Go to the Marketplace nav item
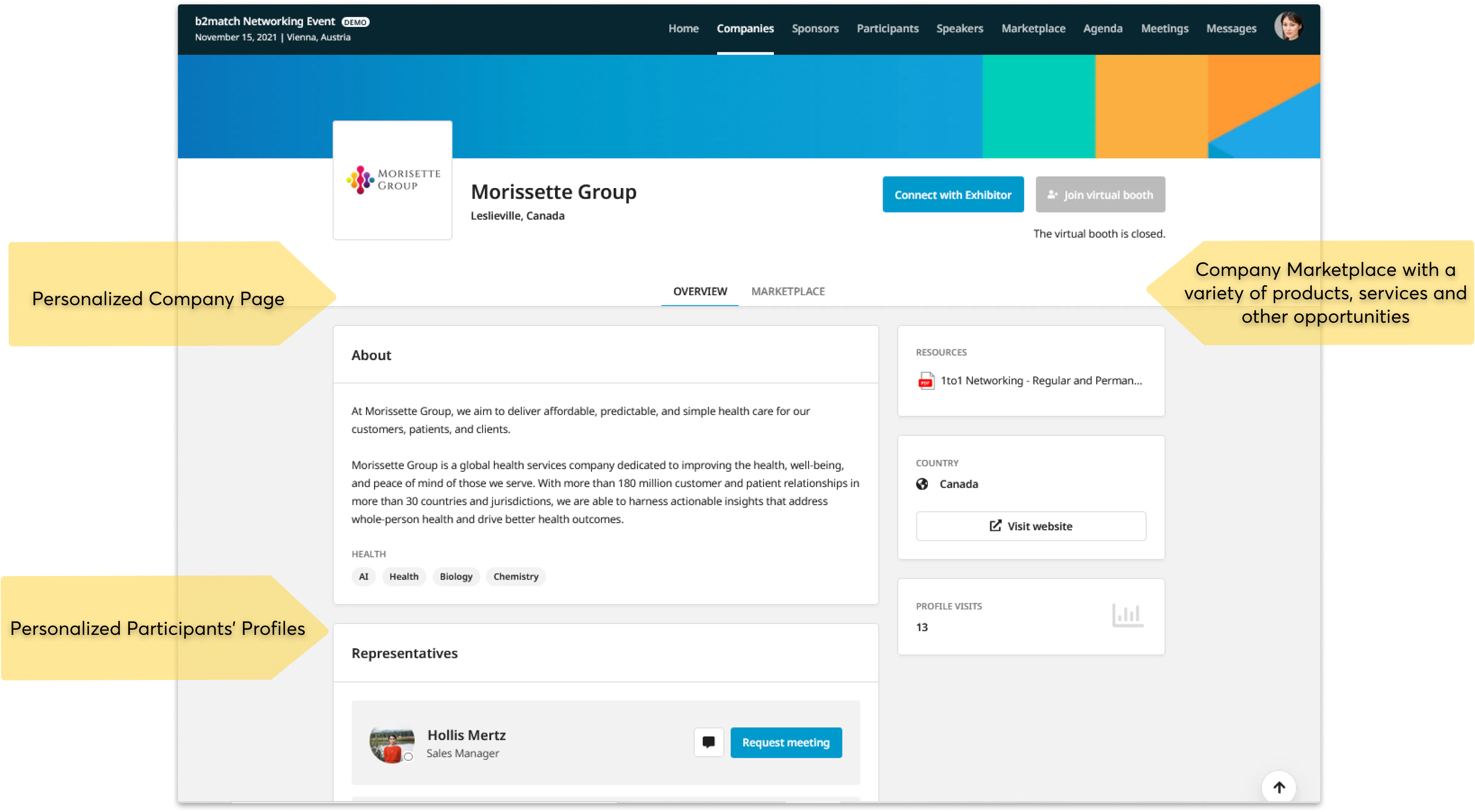This screenshot has height=812, width=1475. (x=1033, y=29)
